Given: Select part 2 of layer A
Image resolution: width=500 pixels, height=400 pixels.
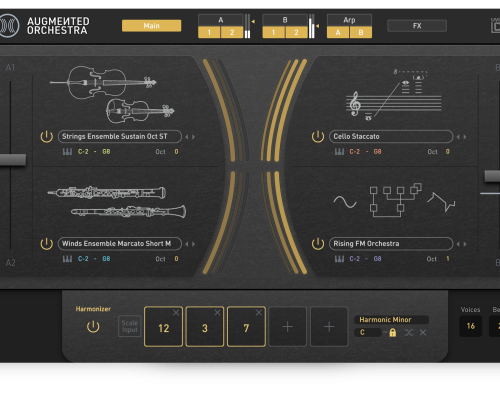Looking at the screenshot, I should pos(232,32).
